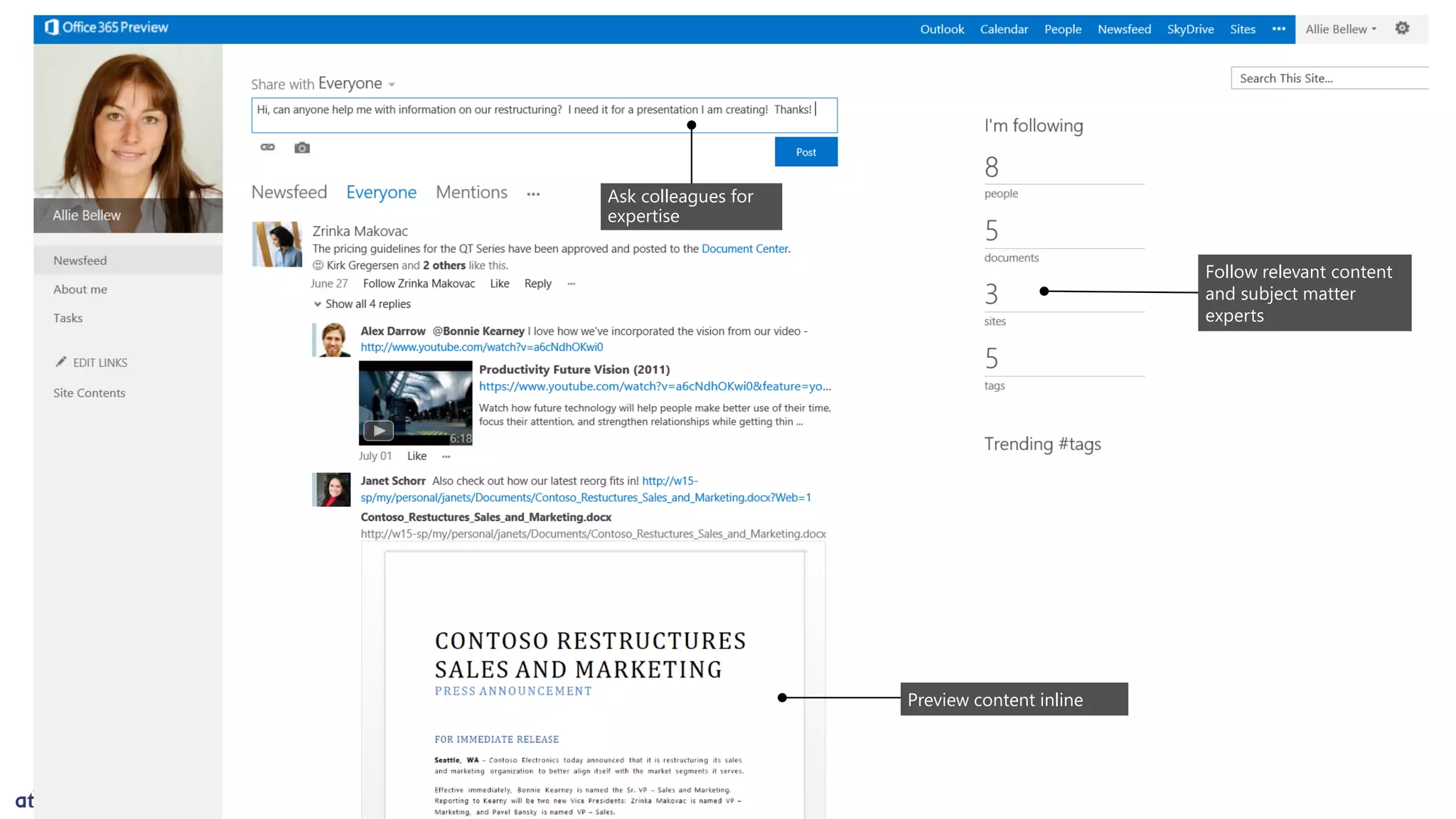Open the Contoso_Restuctures_Sales_and_Marketing.docx title
Screen dimensions: 1456x819
[486, 518]
